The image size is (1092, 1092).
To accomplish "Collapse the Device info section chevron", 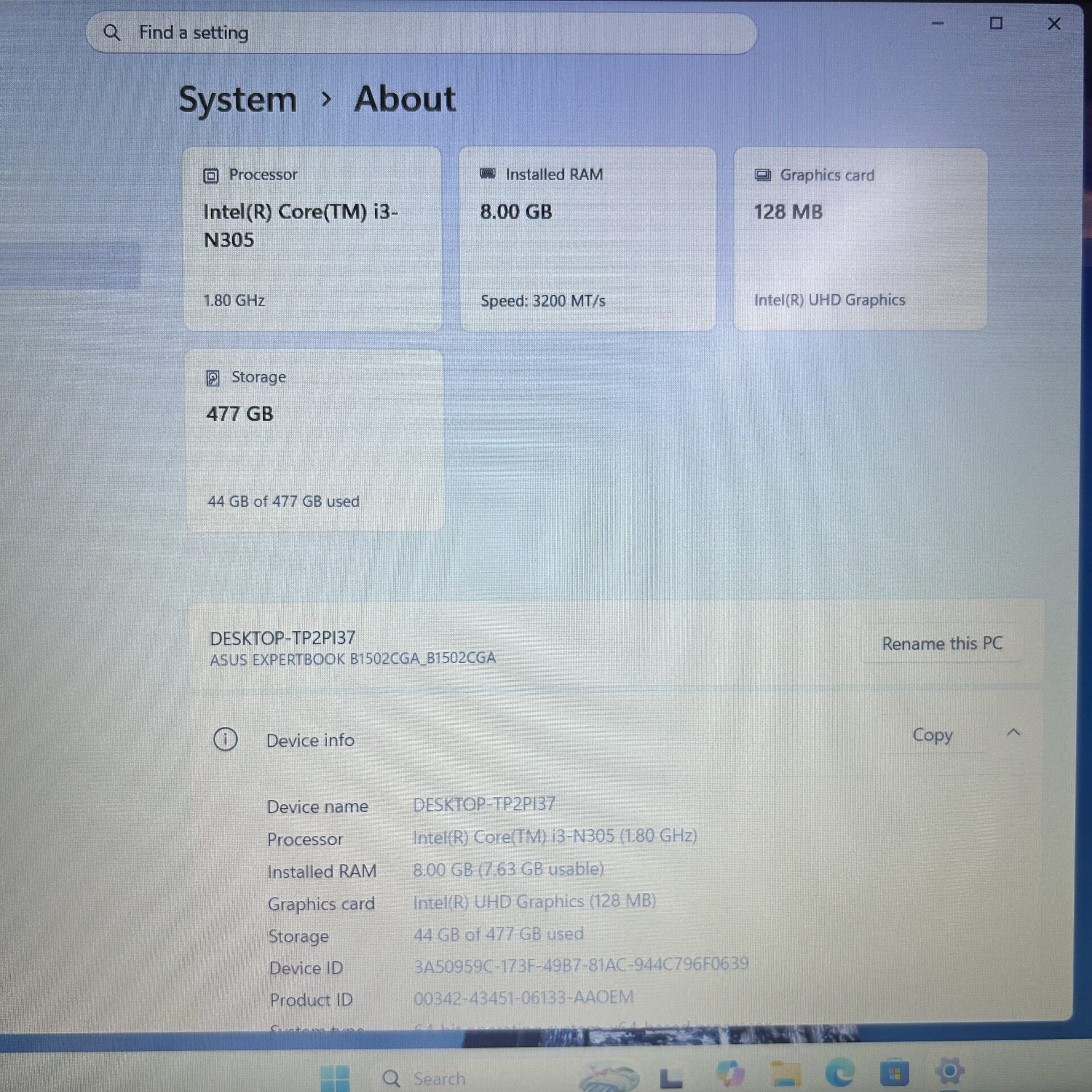I will [1014, 733].
